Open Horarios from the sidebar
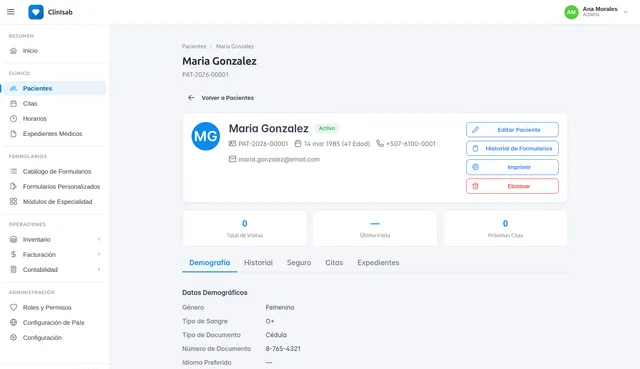Screen dimensions: 640x369 click(x=55, y=118)
